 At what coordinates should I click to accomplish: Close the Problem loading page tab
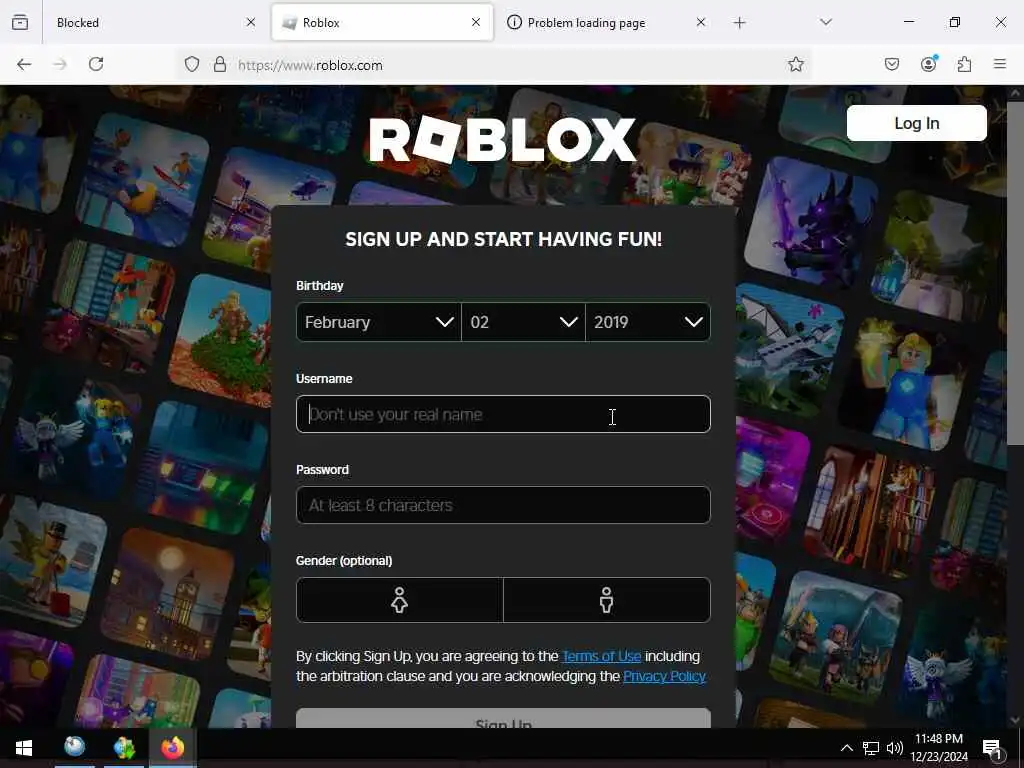701,22
